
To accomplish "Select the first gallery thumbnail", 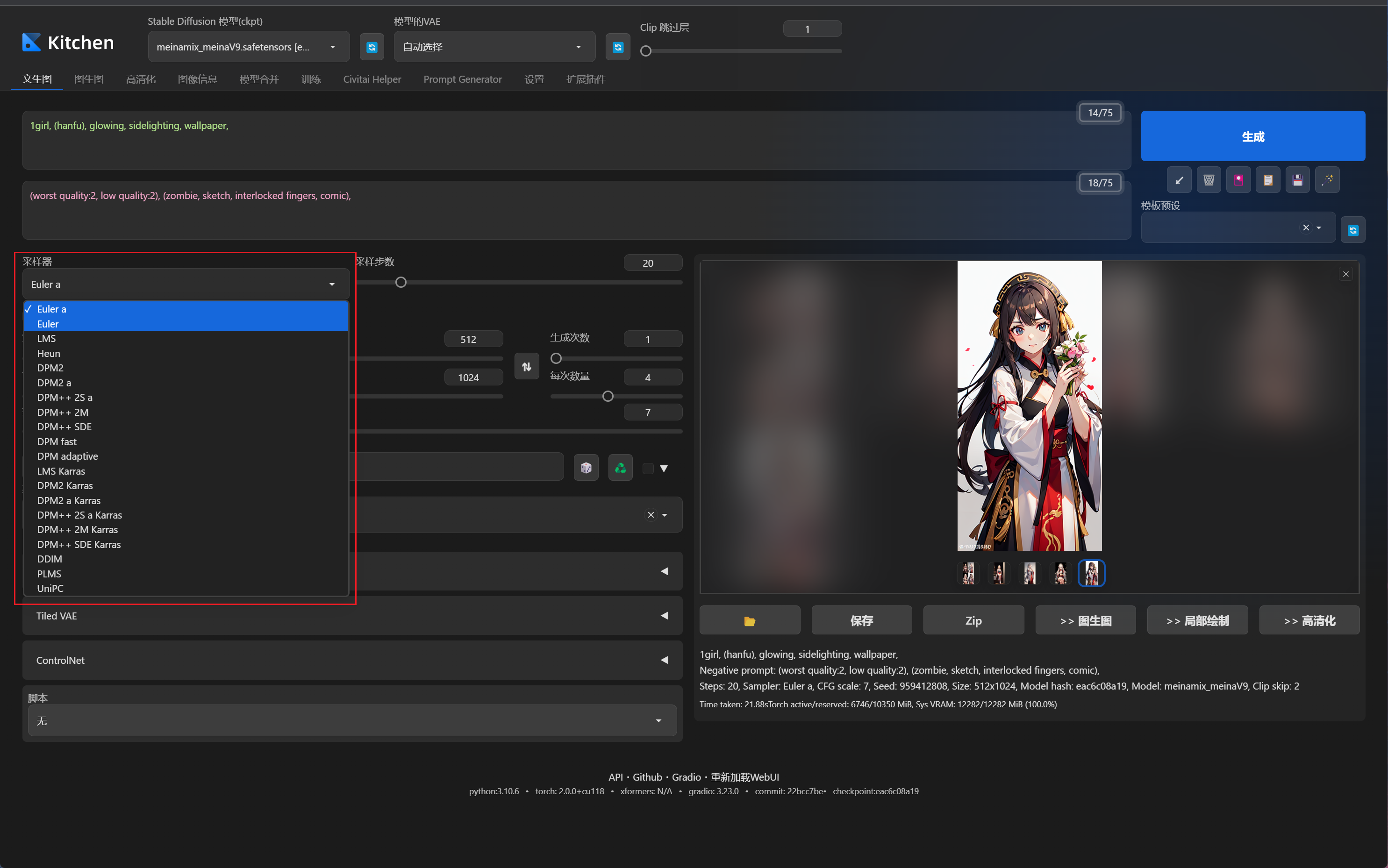I will [968, 573].
